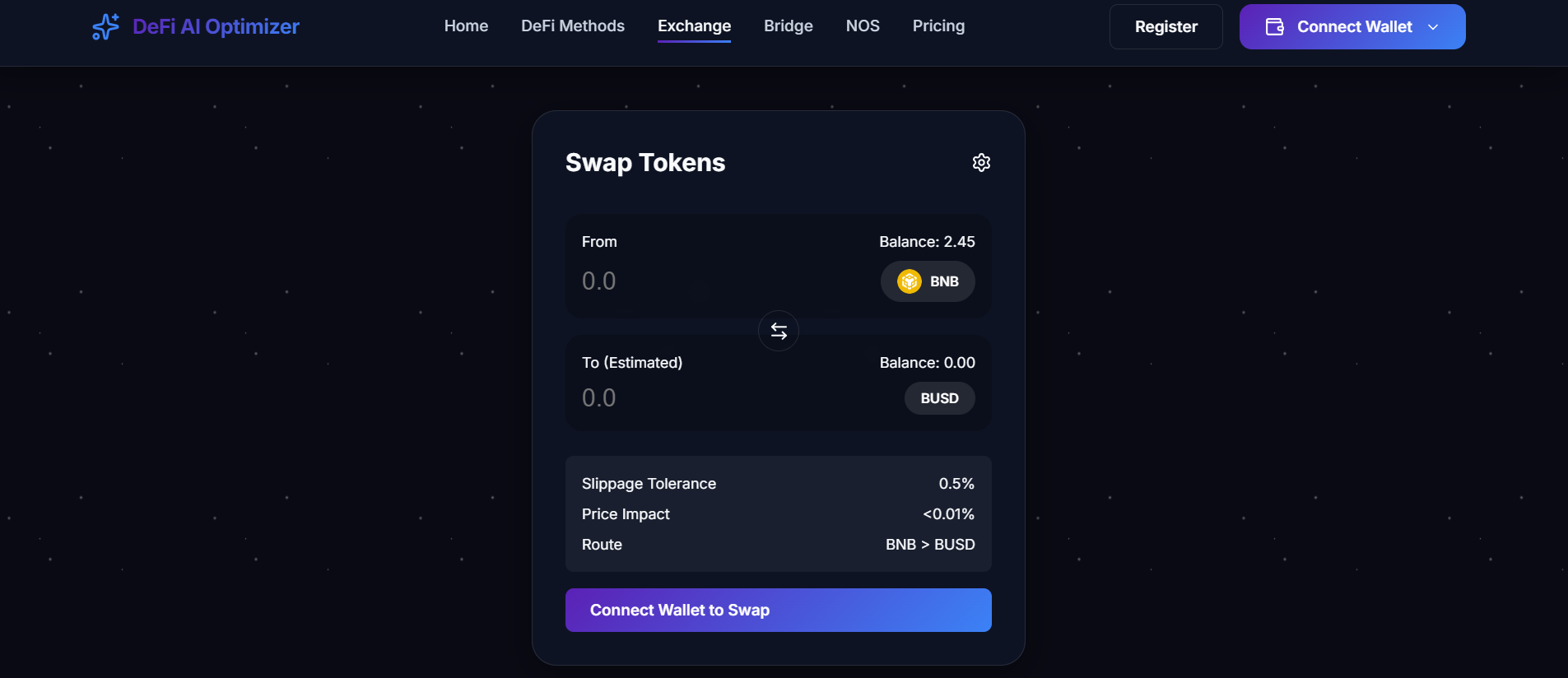Click the swap direction arrows icon
The width and height of the screenshot is (1568, 678).
779,331
